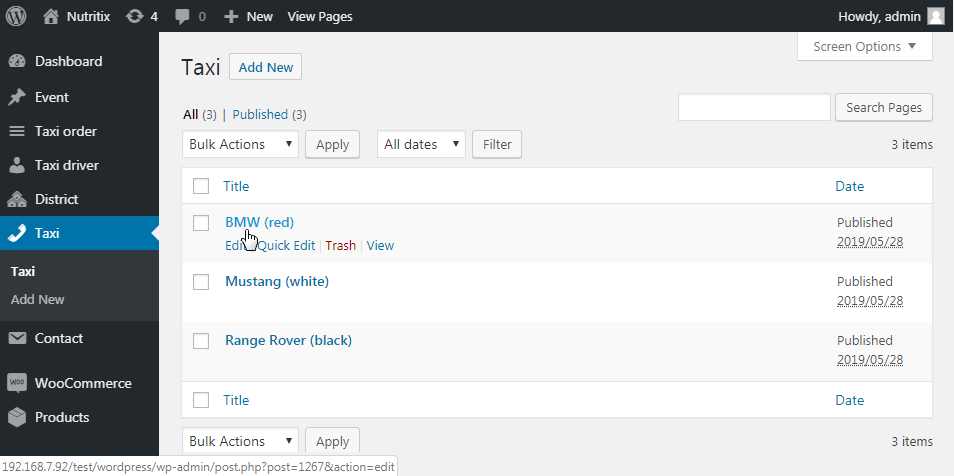Click View Pages in the admin bar
This screenshot has height=476, width=954.
pos(320,16)
